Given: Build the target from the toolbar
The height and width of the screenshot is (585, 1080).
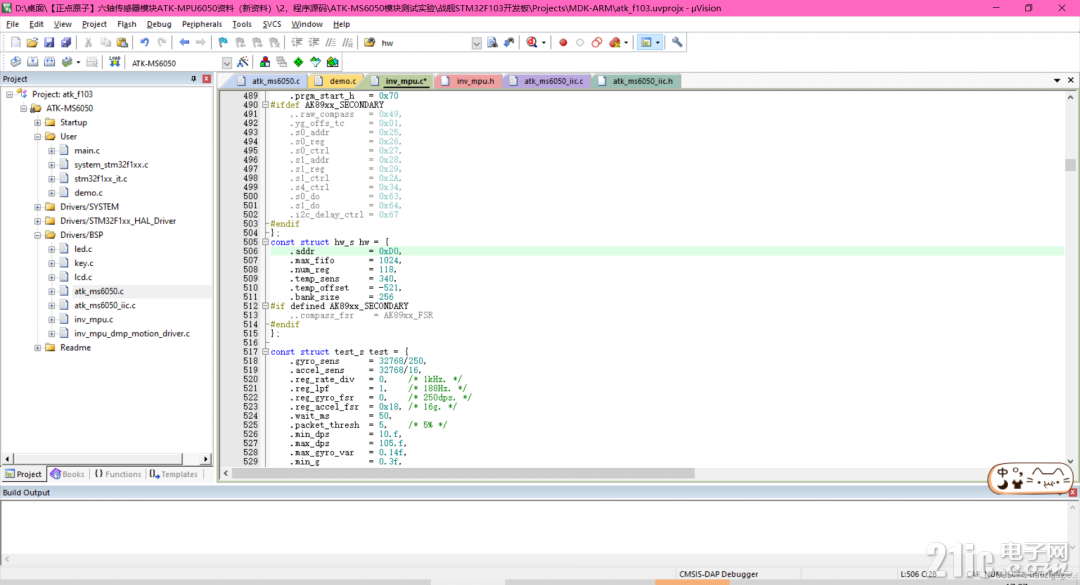Looking at the screenshot, I should pyautogui.click(x=32, y=62).
